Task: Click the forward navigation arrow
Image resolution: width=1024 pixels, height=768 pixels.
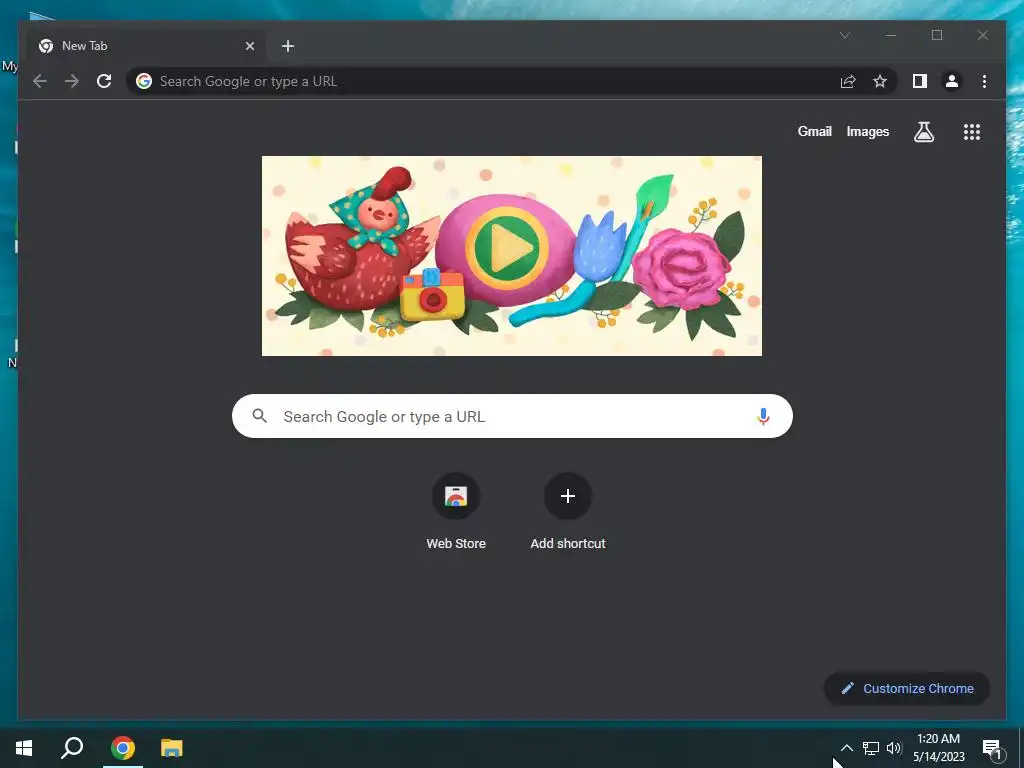Action: point(72,81)
